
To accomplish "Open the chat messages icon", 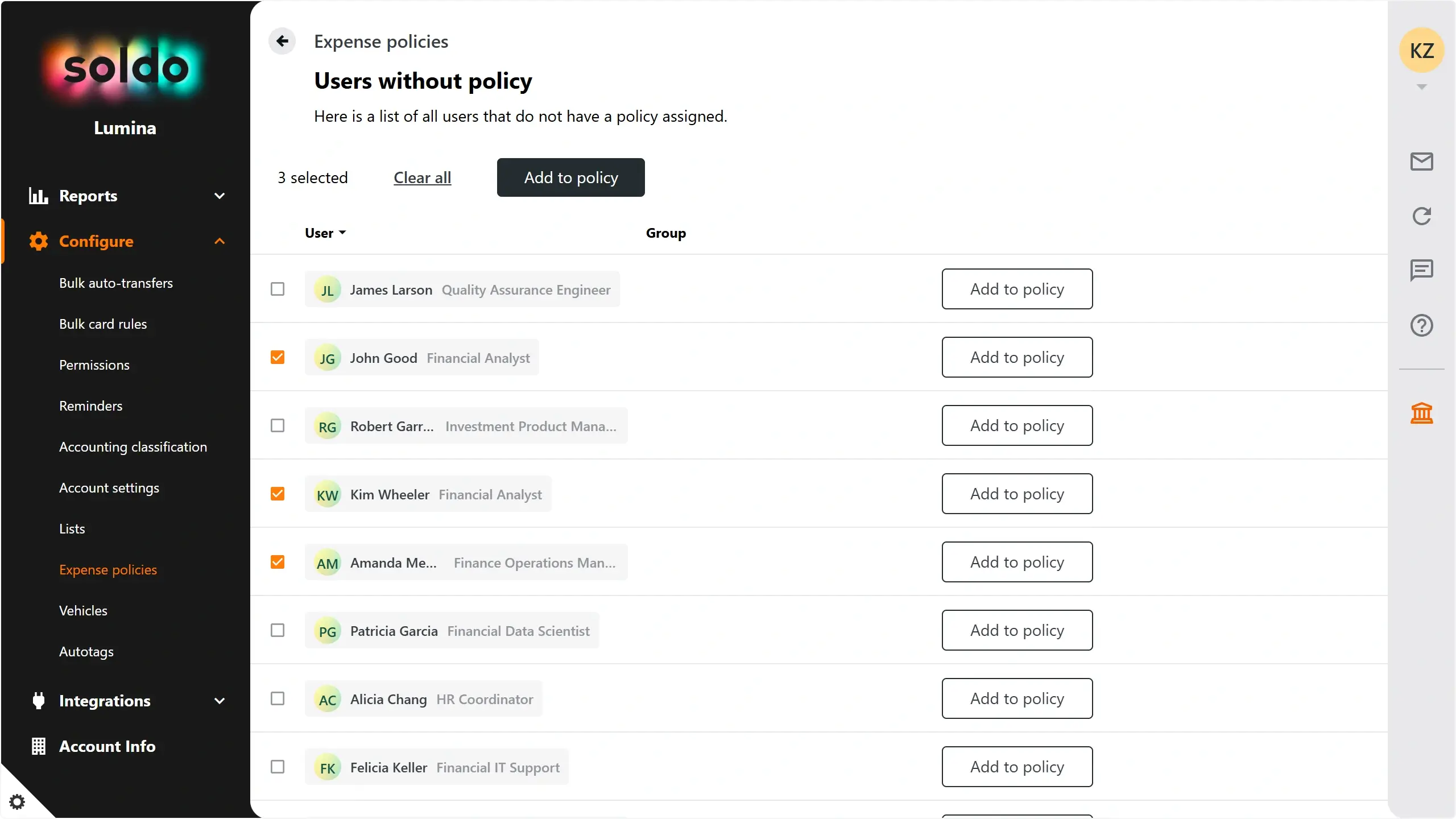I will (x=1421, y=270).
